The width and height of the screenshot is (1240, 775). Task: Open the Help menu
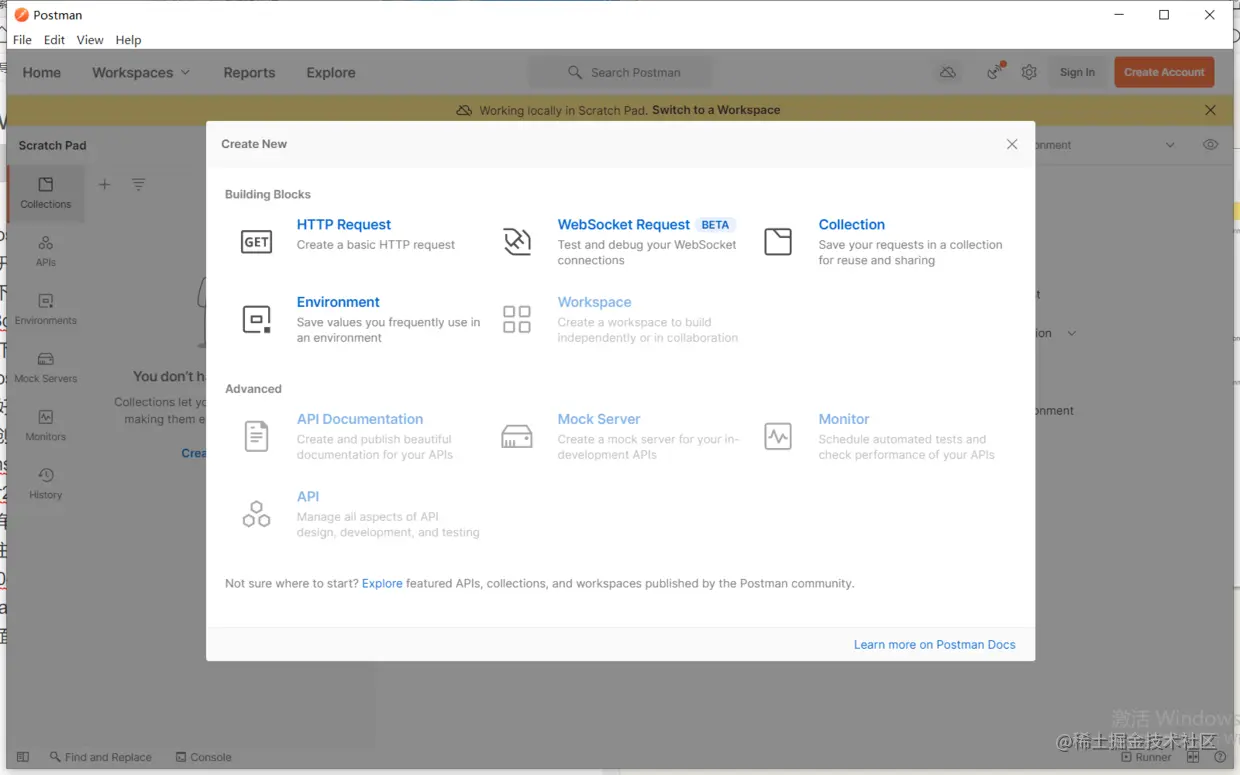click(128, 40)
